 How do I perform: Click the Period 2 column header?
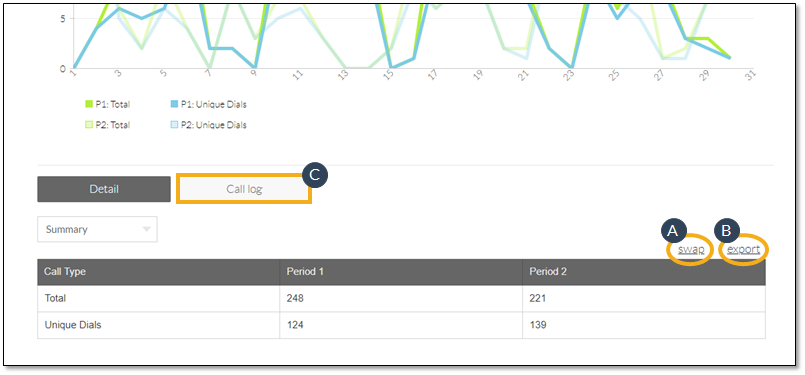click(x=644, y=272)
